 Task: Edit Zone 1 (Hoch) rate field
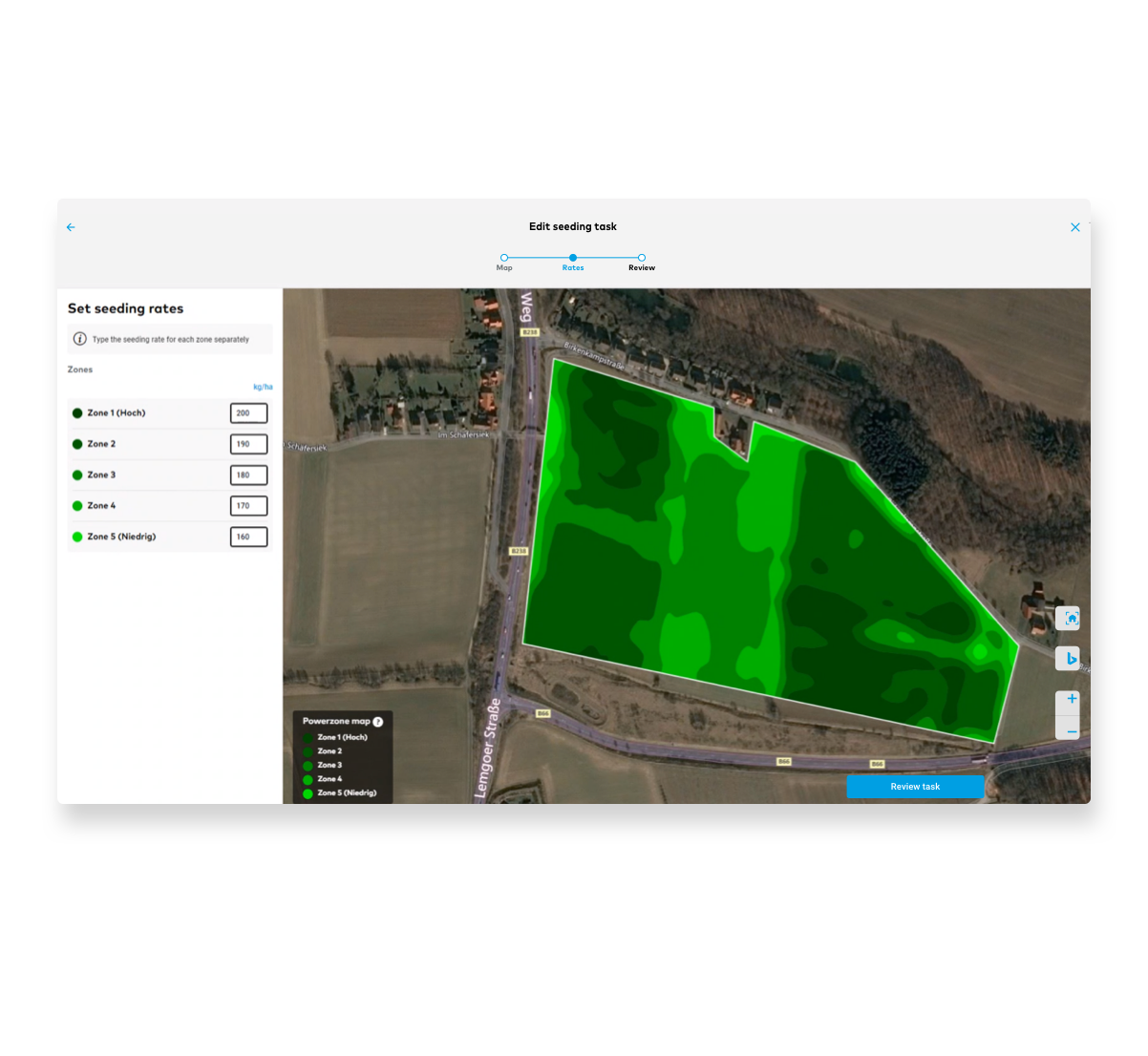coord(248,413)
